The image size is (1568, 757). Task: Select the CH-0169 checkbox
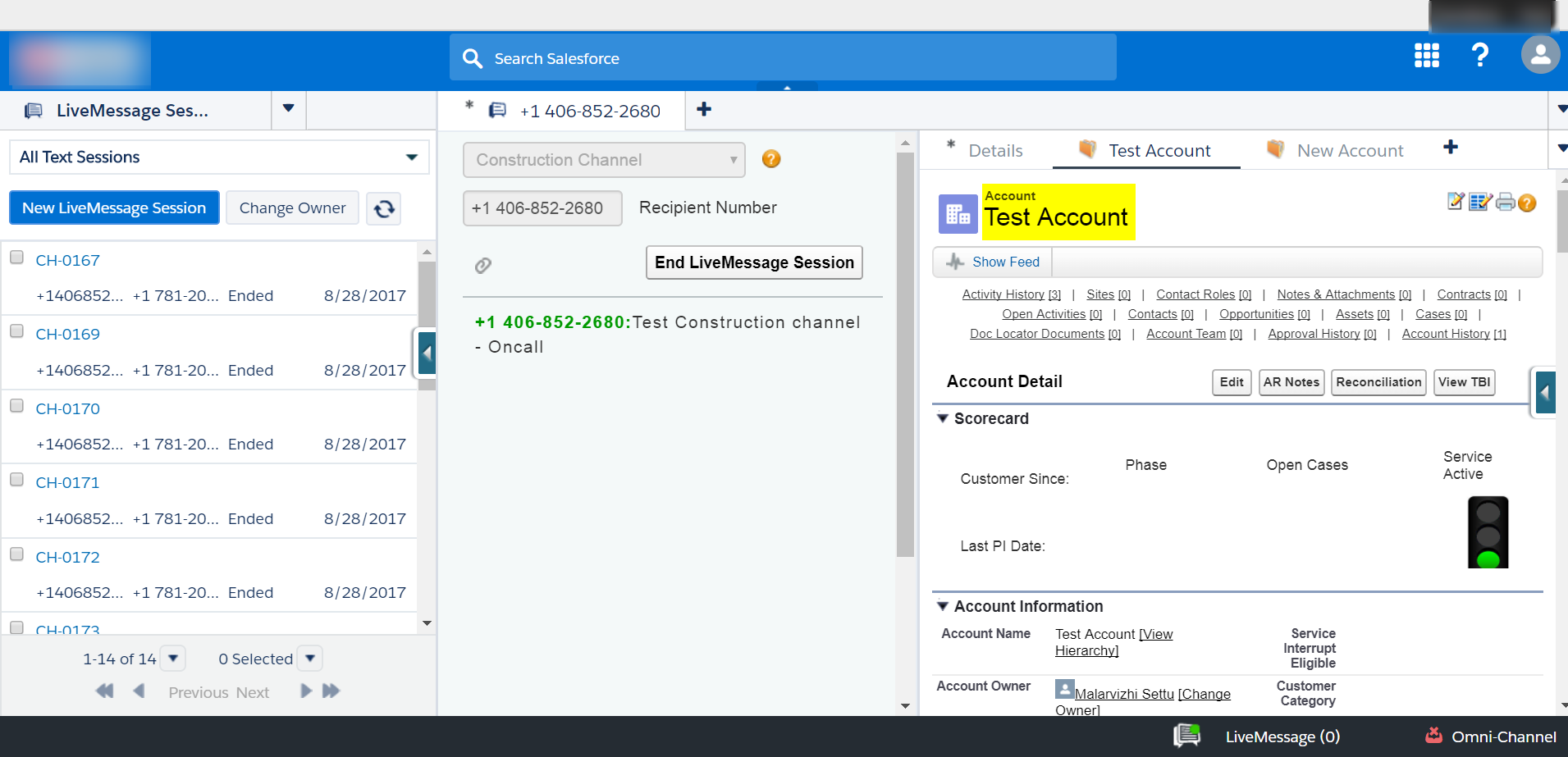tap(16, 331)
